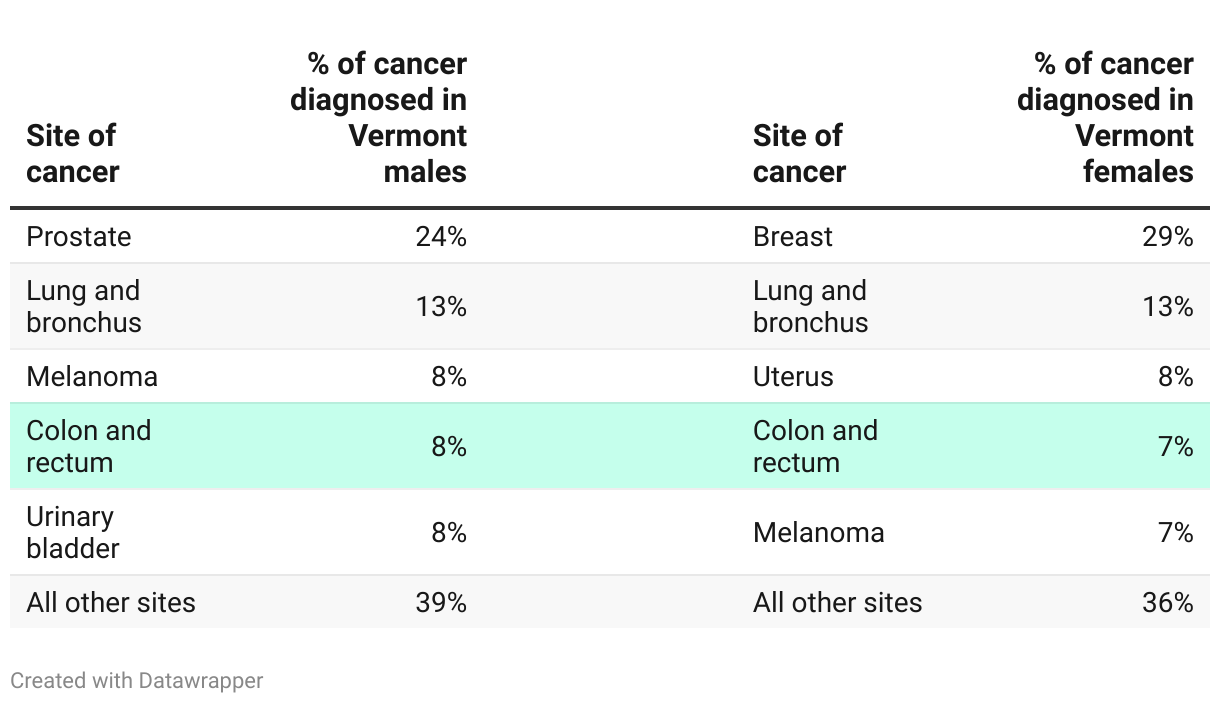The width and height of the screenshot is (1220, 704).
Task: Select the 'Urinary bladder' cell
Action: [73, 532]
